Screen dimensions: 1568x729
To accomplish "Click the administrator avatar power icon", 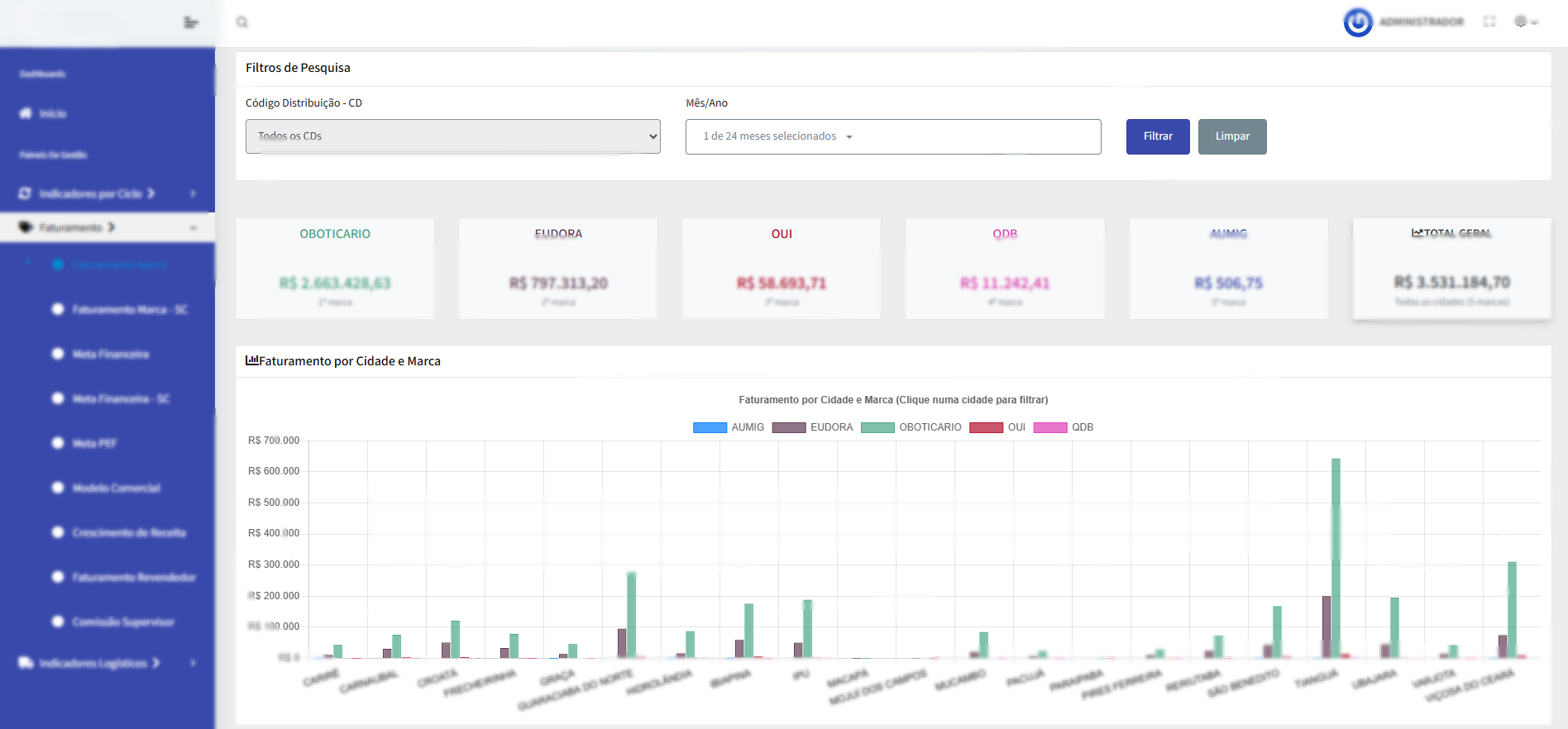I will (x=1358, y=22).
